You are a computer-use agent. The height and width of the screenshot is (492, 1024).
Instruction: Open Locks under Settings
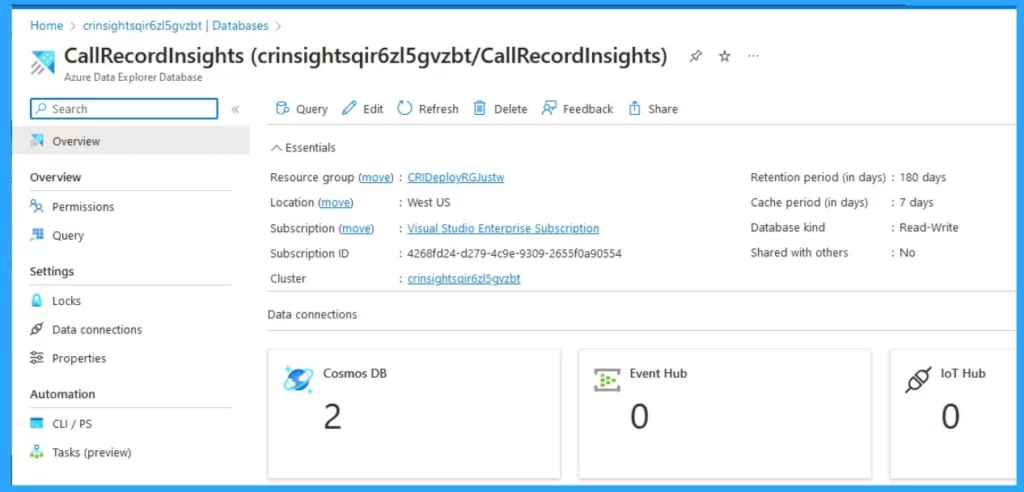tap(67, 301)
